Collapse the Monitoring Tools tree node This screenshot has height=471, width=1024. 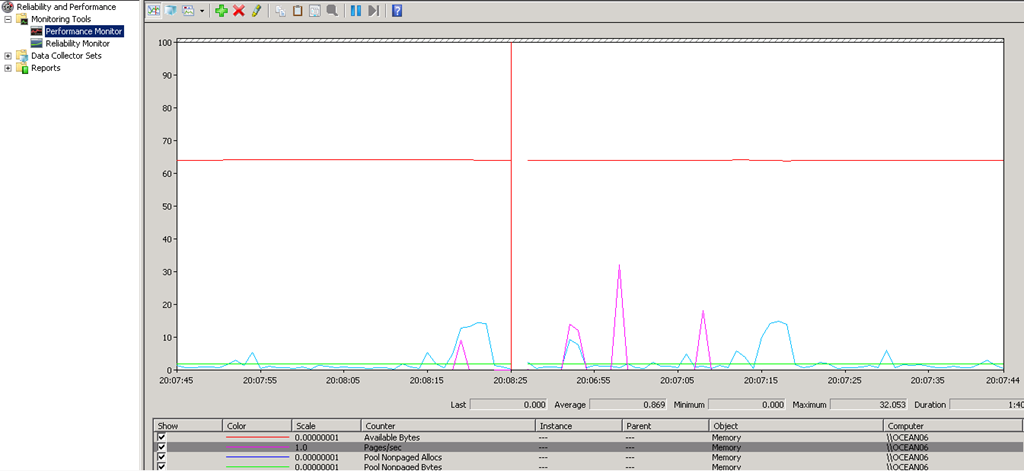tap(8, 19)
